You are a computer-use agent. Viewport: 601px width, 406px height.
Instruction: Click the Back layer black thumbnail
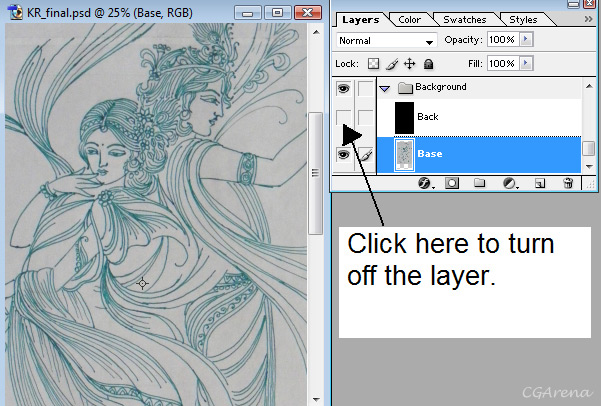404,118
